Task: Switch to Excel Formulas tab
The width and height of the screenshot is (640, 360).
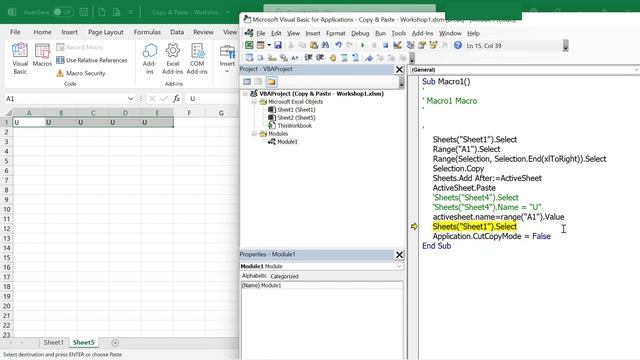Action: 147,32
